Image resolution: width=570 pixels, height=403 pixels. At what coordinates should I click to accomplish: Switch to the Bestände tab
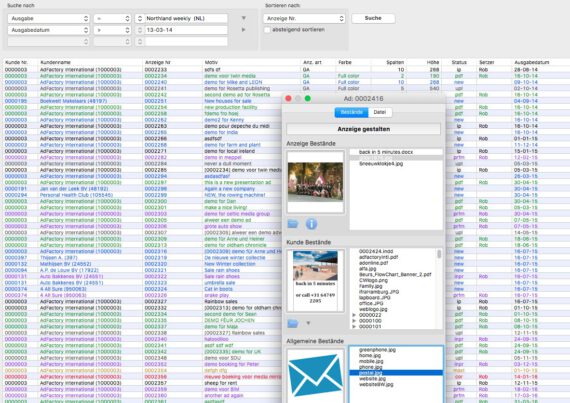(x=351, y=112)
